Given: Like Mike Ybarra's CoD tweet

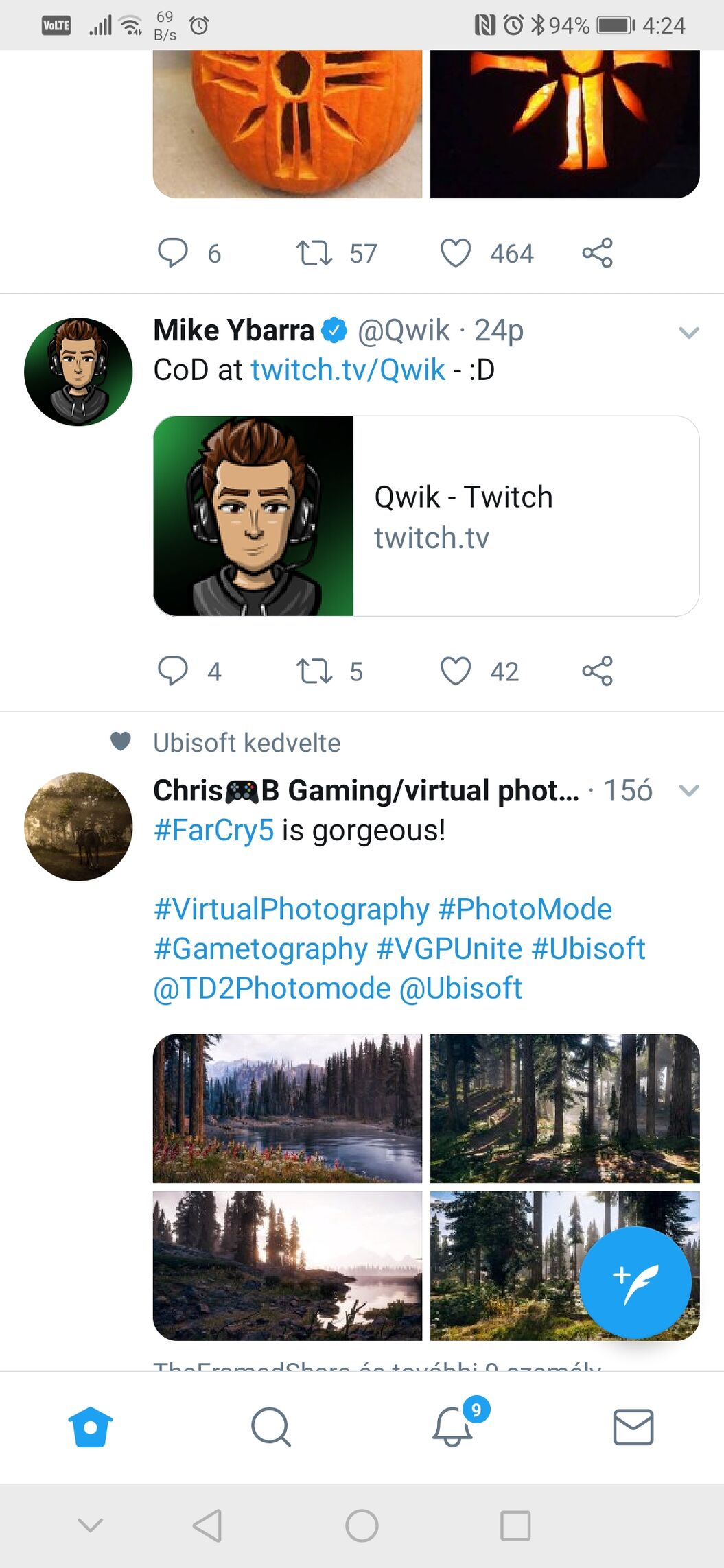Looking at the screenshot, I should coord(456,671).
